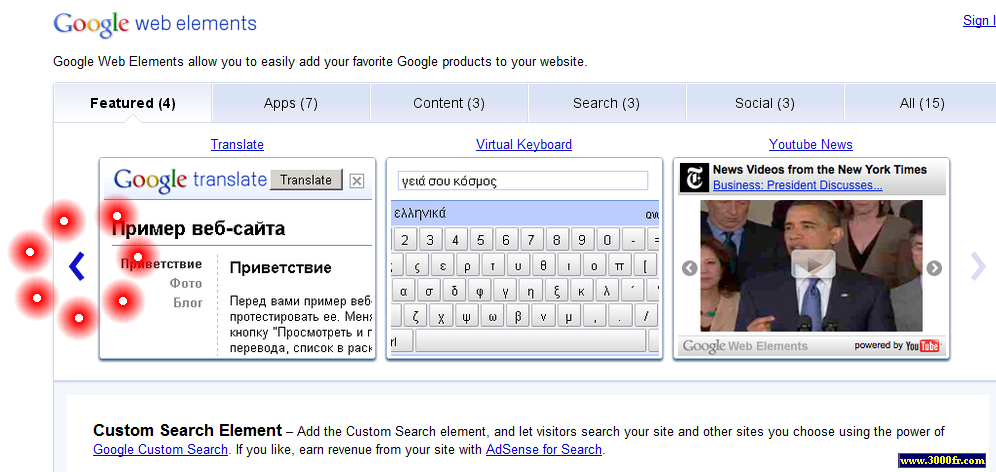Close the Google Translate bar with X
The height and width of the screenshot is (472, 996).
357,181
